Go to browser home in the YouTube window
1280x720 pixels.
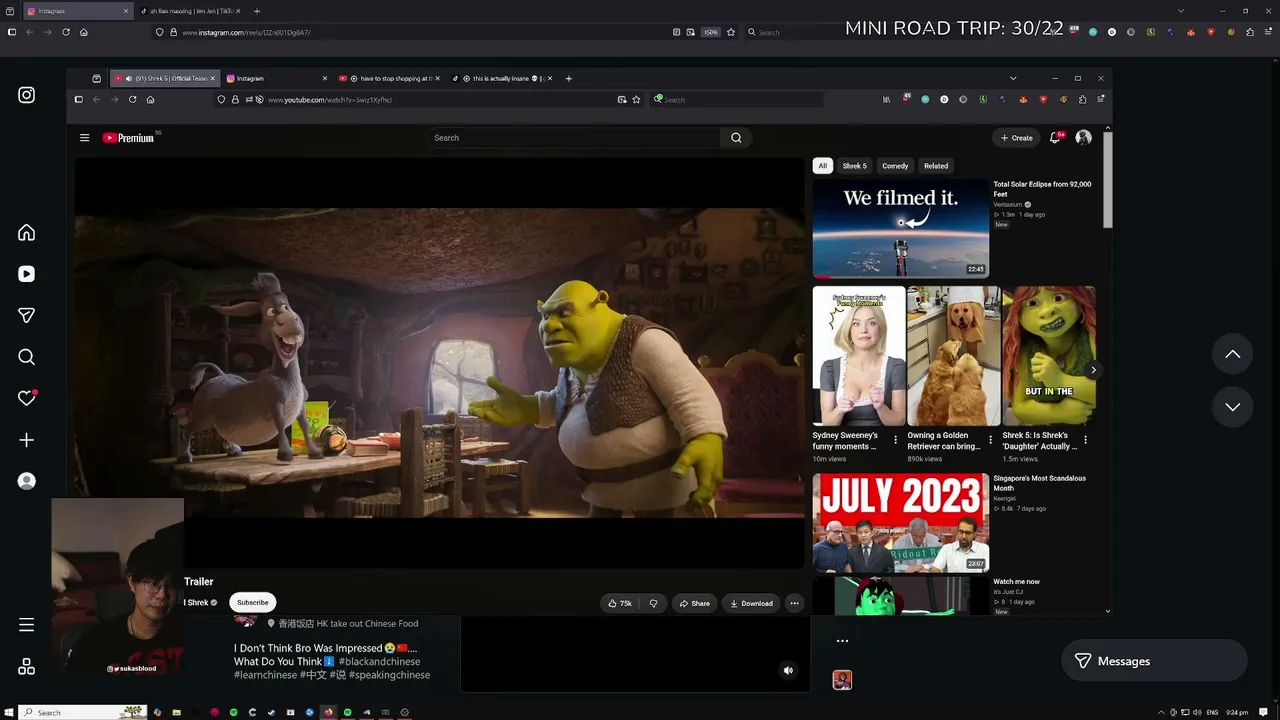pyautogui.click(x=150, y=100)
